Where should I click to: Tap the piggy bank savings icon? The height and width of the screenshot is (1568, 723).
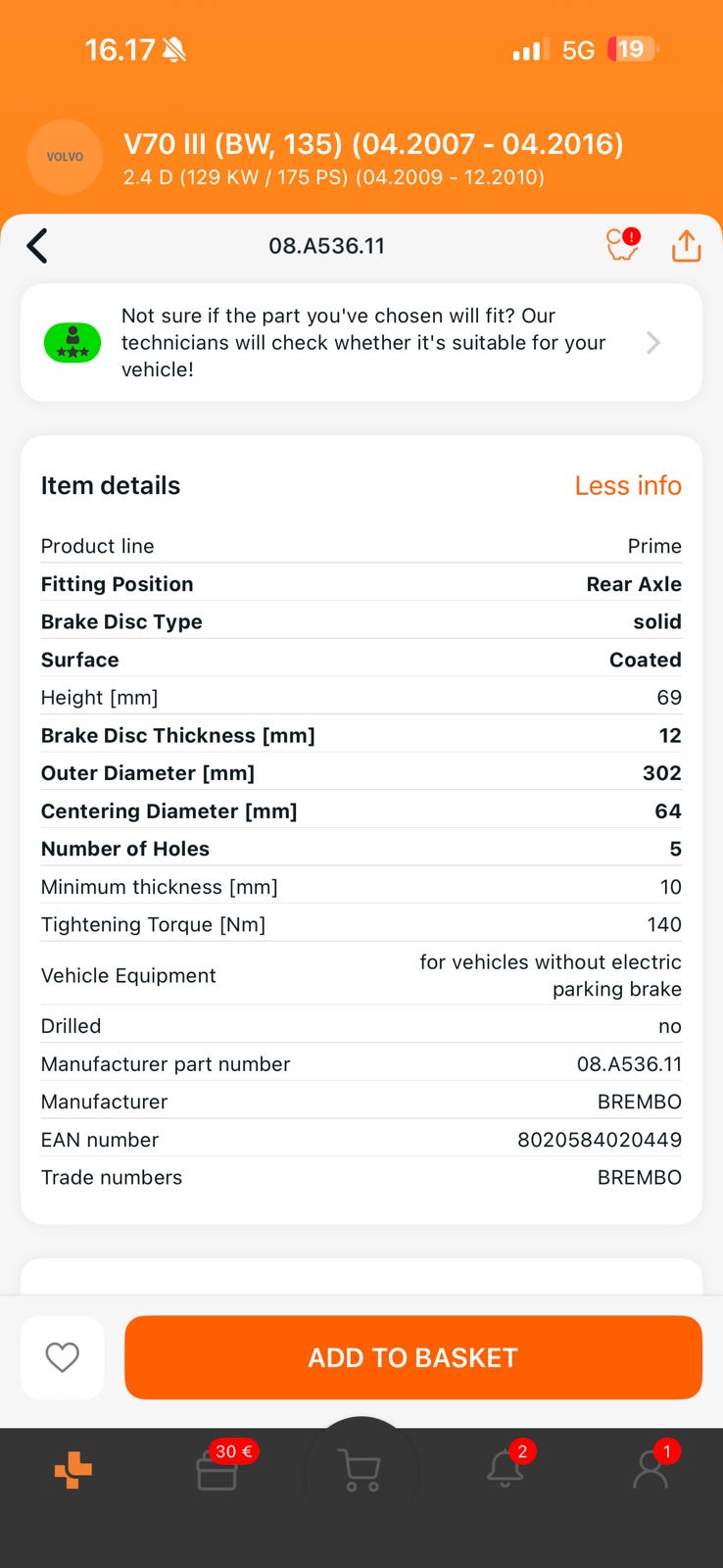click(622, 245)
